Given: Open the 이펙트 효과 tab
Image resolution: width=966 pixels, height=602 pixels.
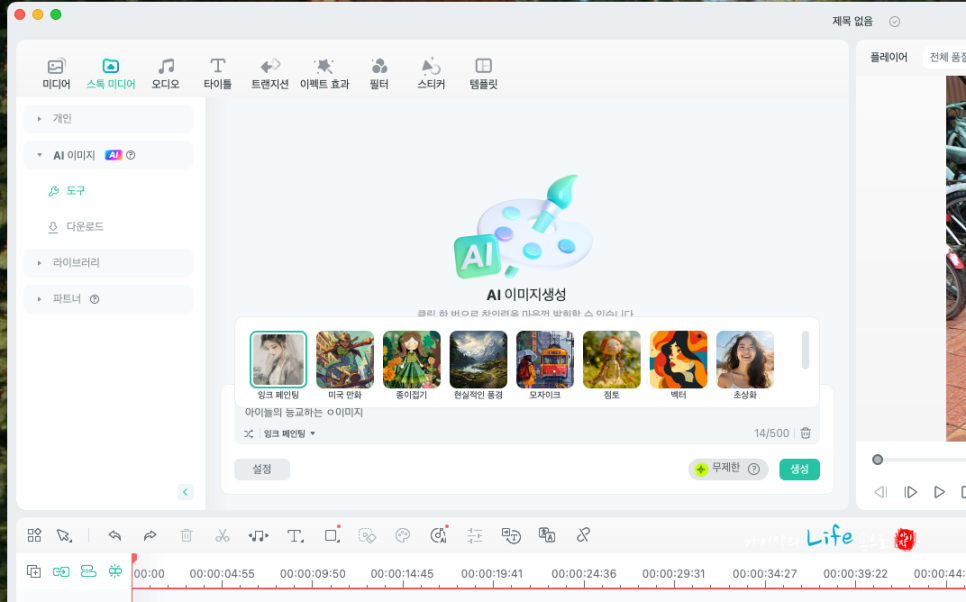Looking at the screenshot, I should [324, 73].
